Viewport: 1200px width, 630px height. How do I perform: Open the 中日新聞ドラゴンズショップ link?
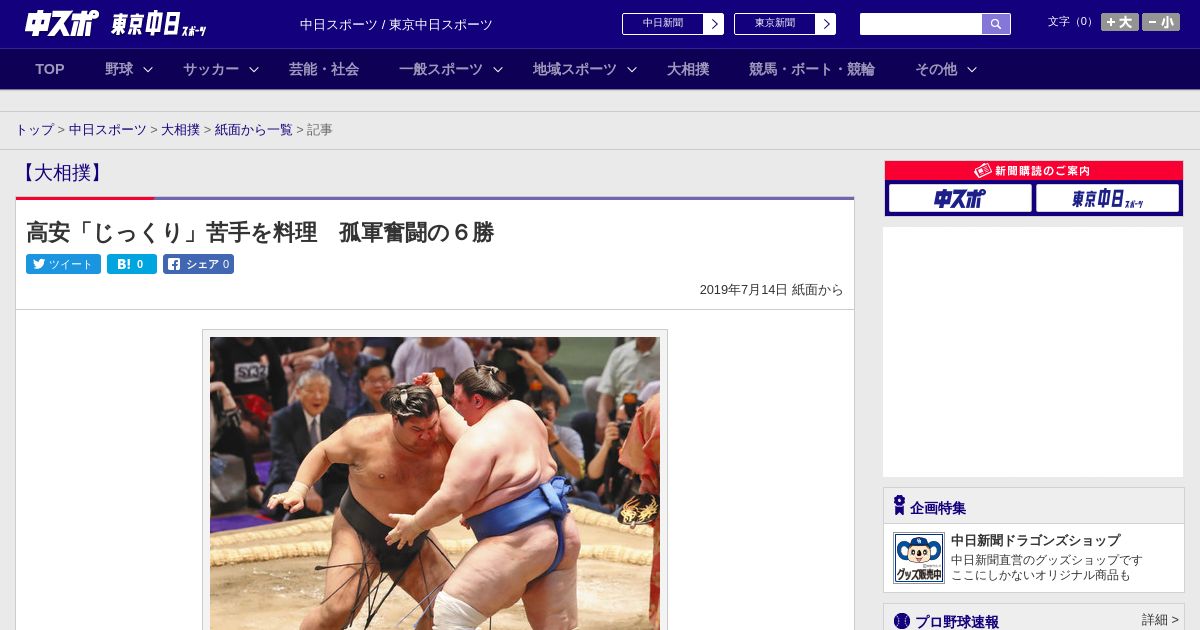point(1035,540)
